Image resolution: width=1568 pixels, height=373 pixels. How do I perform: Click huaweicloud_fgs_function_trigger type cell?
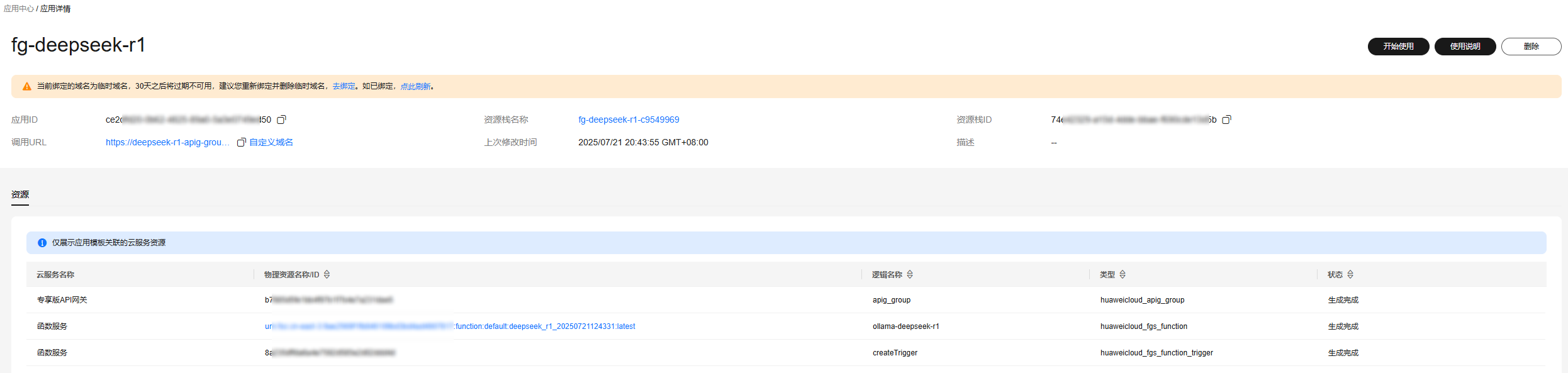click(x=1156, y=353)
